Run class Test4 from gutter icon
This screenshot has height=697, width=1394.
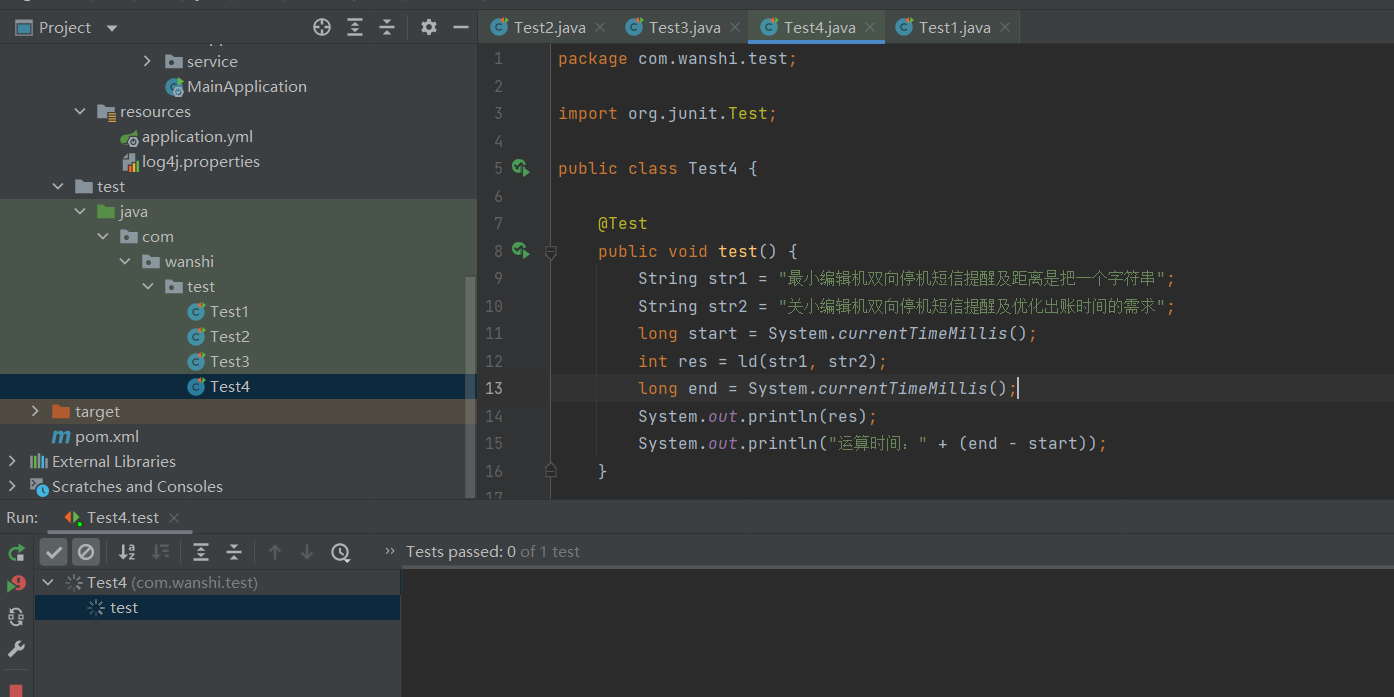pyautogui.click(x=520, y=168)
